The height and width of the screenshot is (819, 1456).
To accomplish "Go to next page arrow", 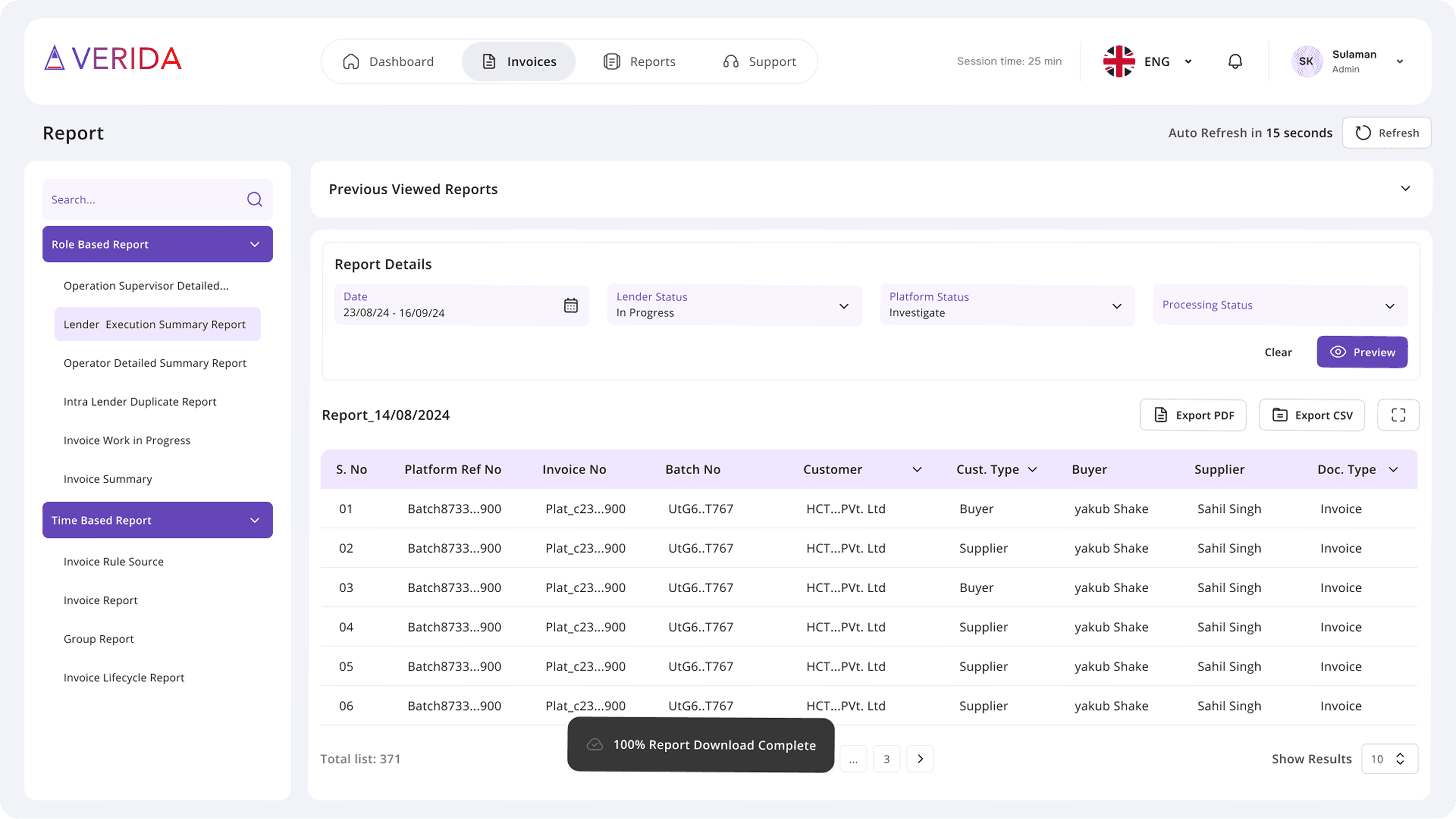I will pos(920,759).
